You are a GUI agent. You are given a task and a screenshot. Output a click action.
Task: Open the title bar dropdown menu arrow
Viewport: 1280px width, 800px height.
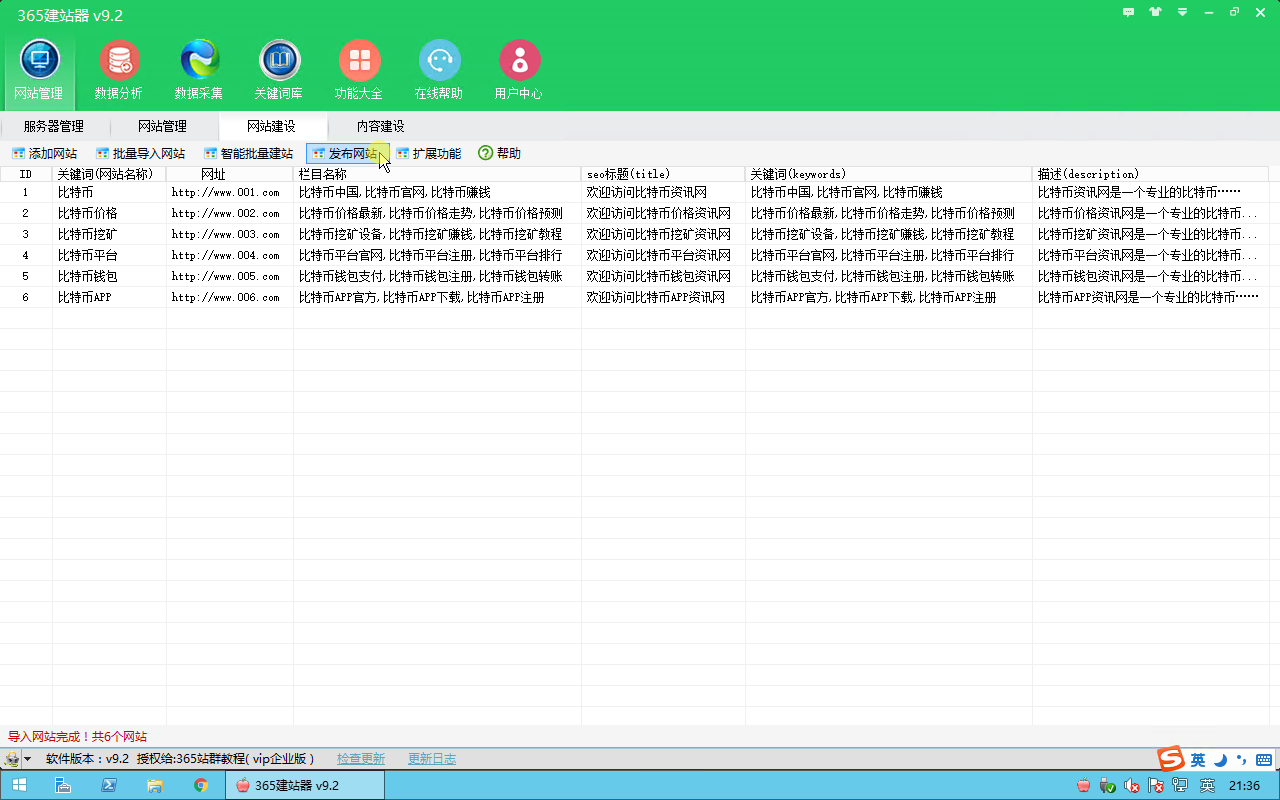coord(1182,12)
